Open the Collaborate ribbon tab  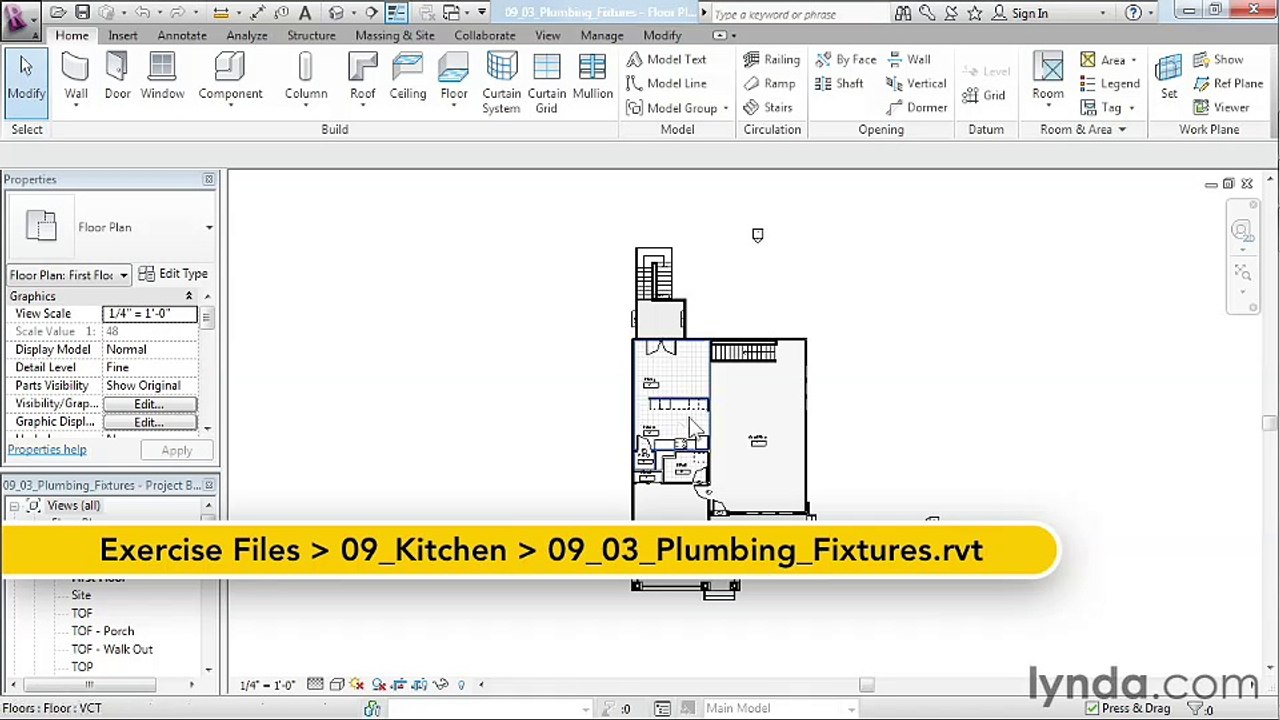tap(485, 35)
